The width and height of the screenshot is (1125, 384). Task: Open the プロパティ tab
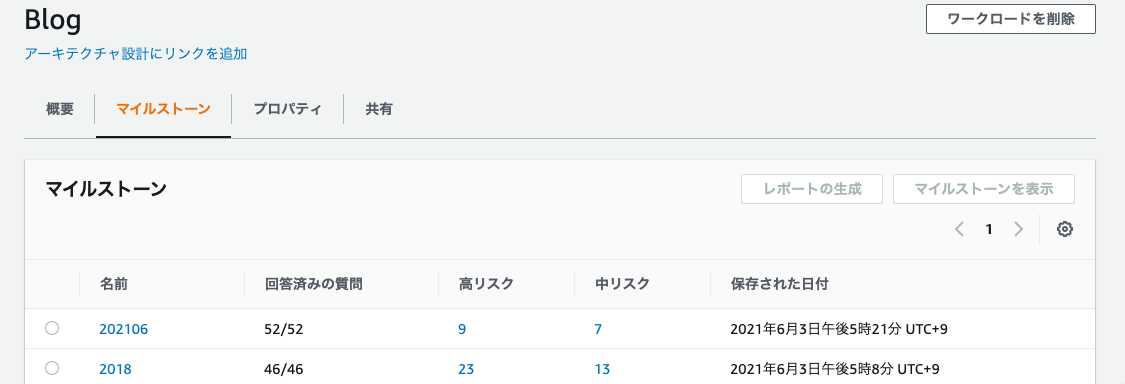pos(287,110)
